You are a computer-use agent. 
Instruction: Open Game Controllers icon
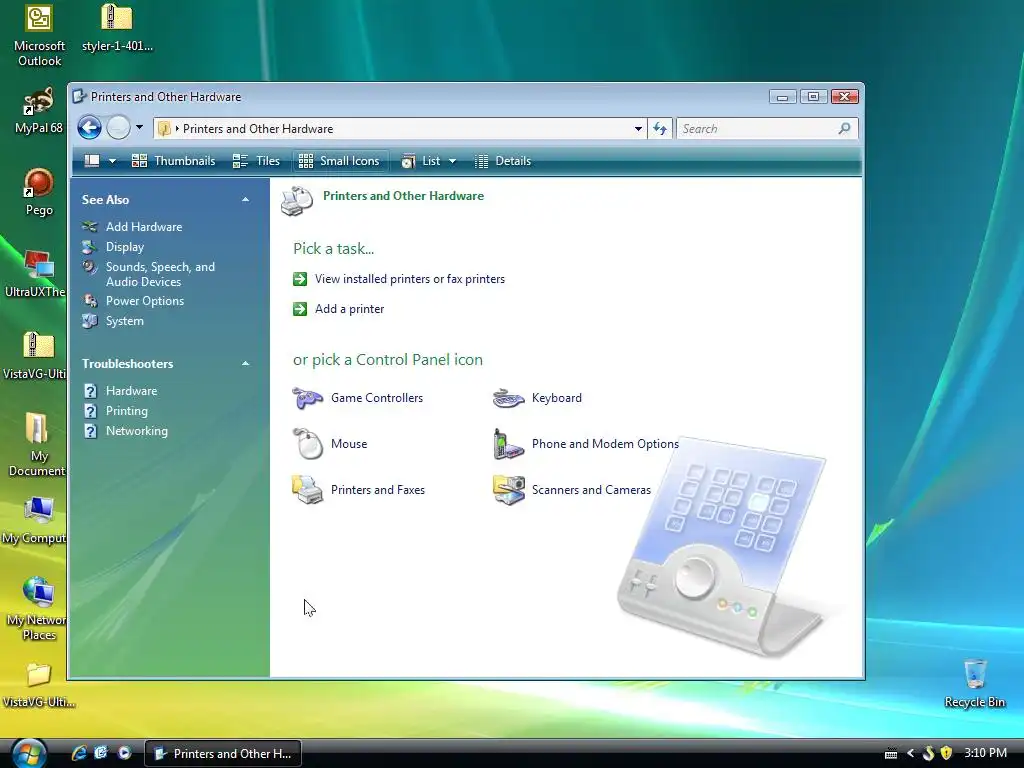tap(307, 398)
